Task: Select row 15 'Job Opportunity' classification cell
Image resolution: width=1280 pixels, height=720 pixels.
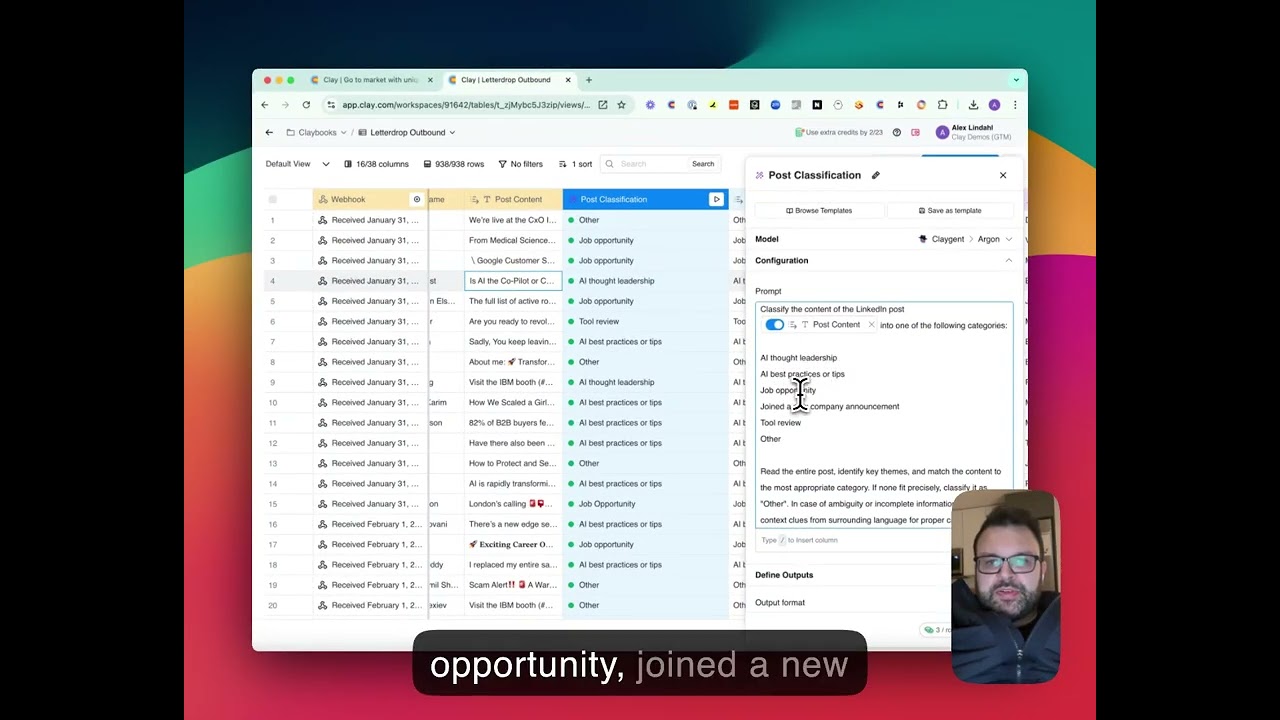Action: 646,504
